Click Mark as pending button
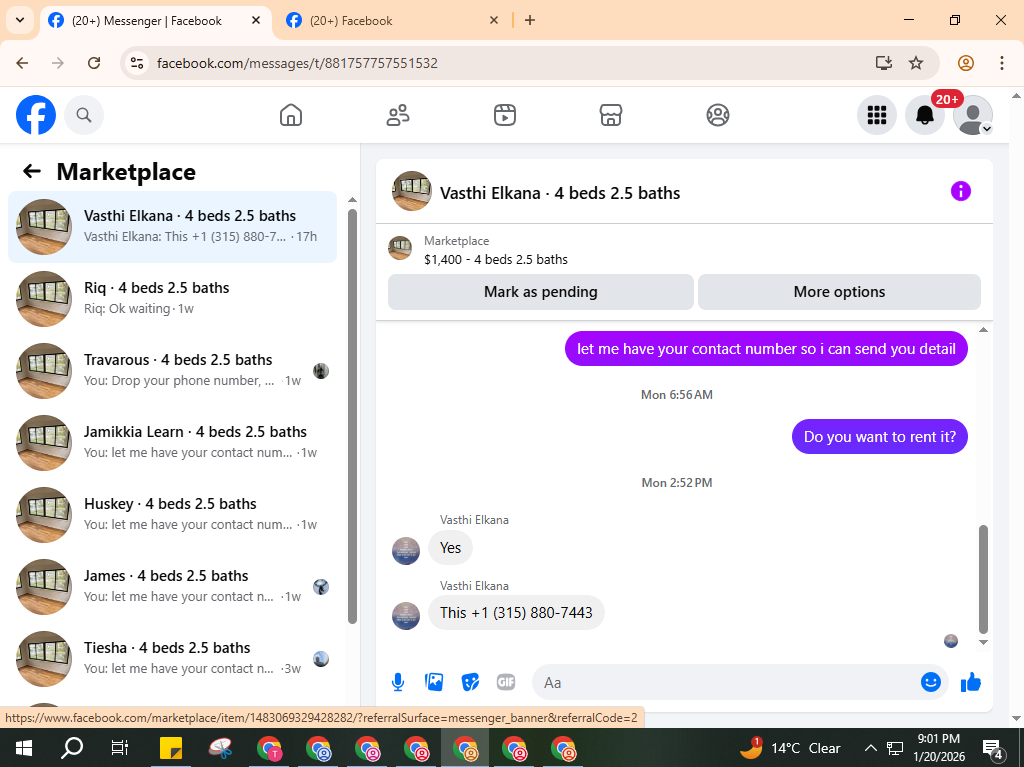This screenshot has width=1024, height=767. [541, 292]
